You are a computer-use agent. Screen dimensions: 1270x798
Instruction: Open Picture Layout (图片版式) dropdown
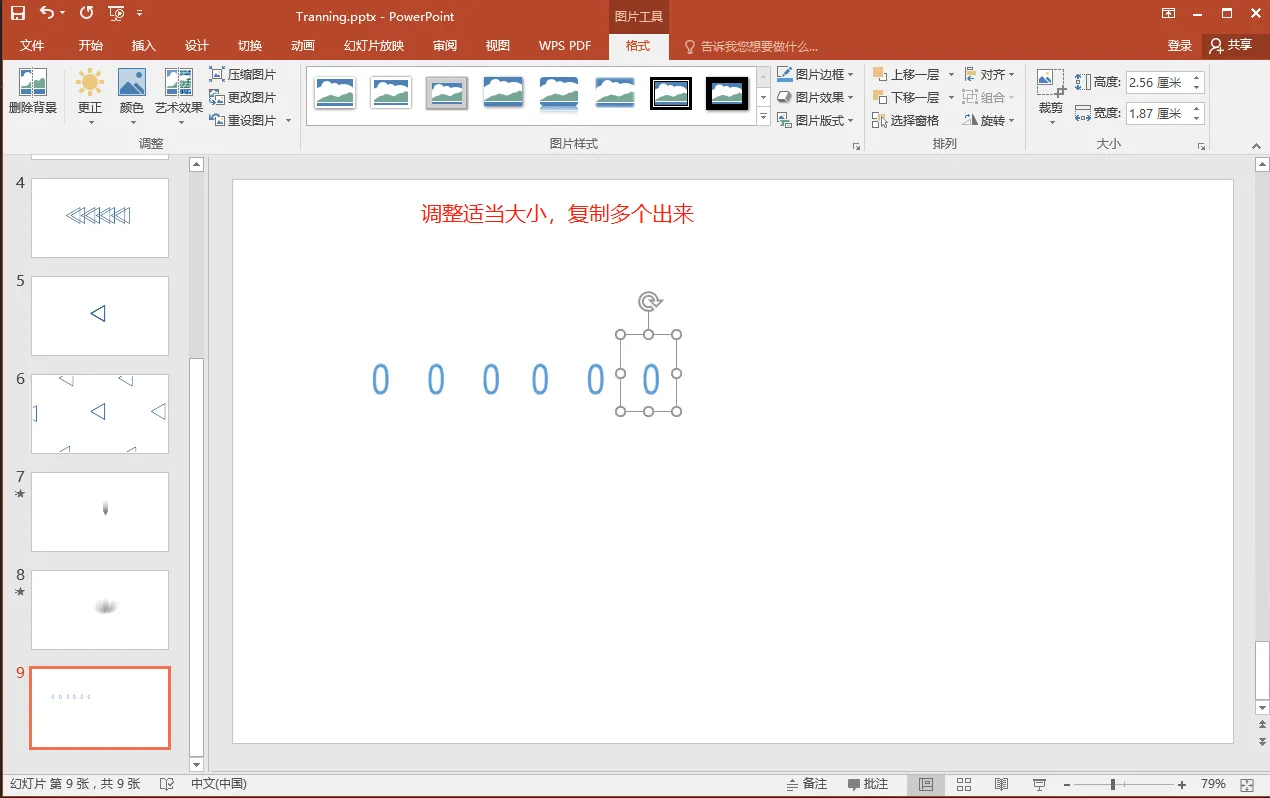coord(816,120)
